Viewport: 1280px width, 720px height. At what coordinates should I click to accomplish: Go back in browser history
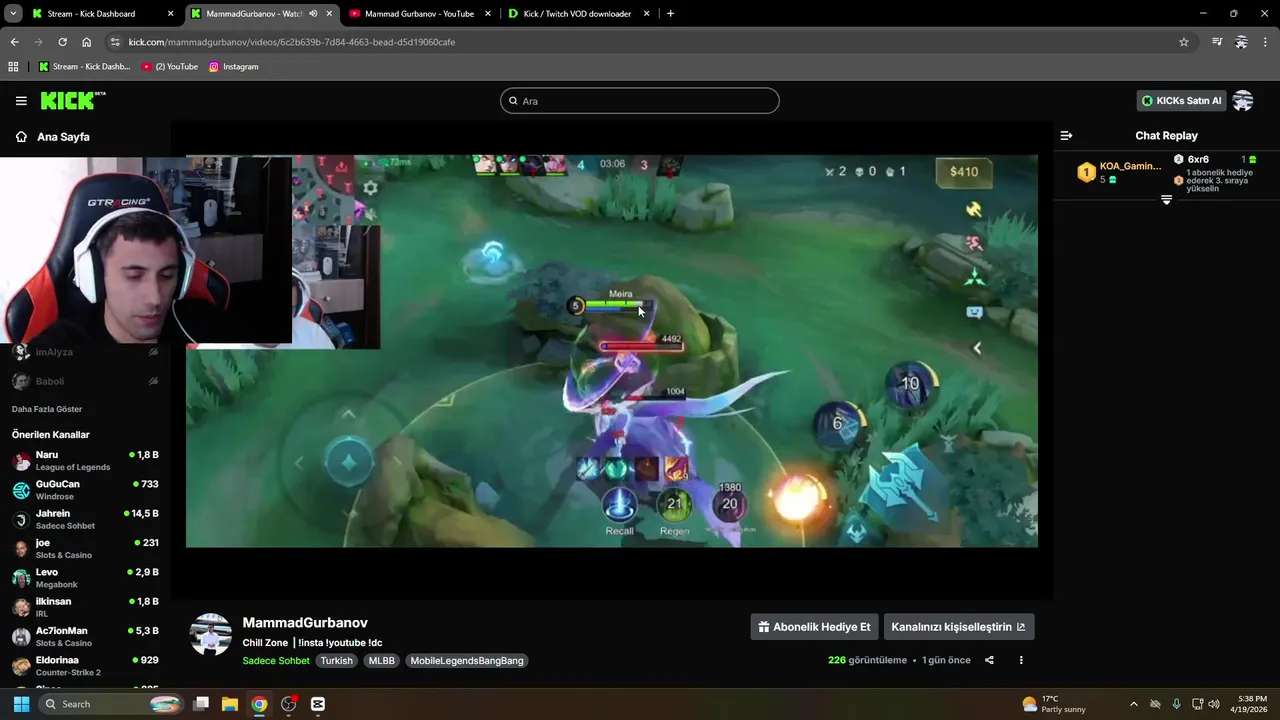[x=14, y=42]
